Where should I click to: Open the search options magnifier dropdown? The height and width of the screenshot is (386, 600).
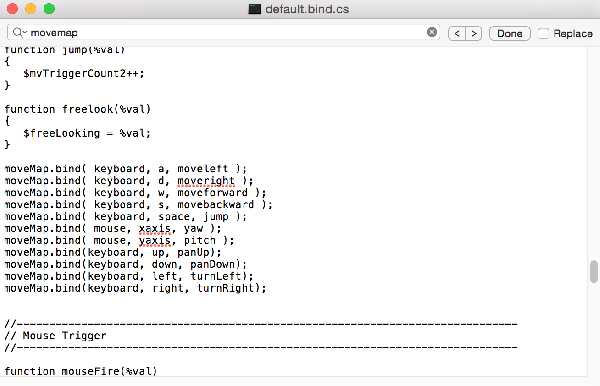19,33
